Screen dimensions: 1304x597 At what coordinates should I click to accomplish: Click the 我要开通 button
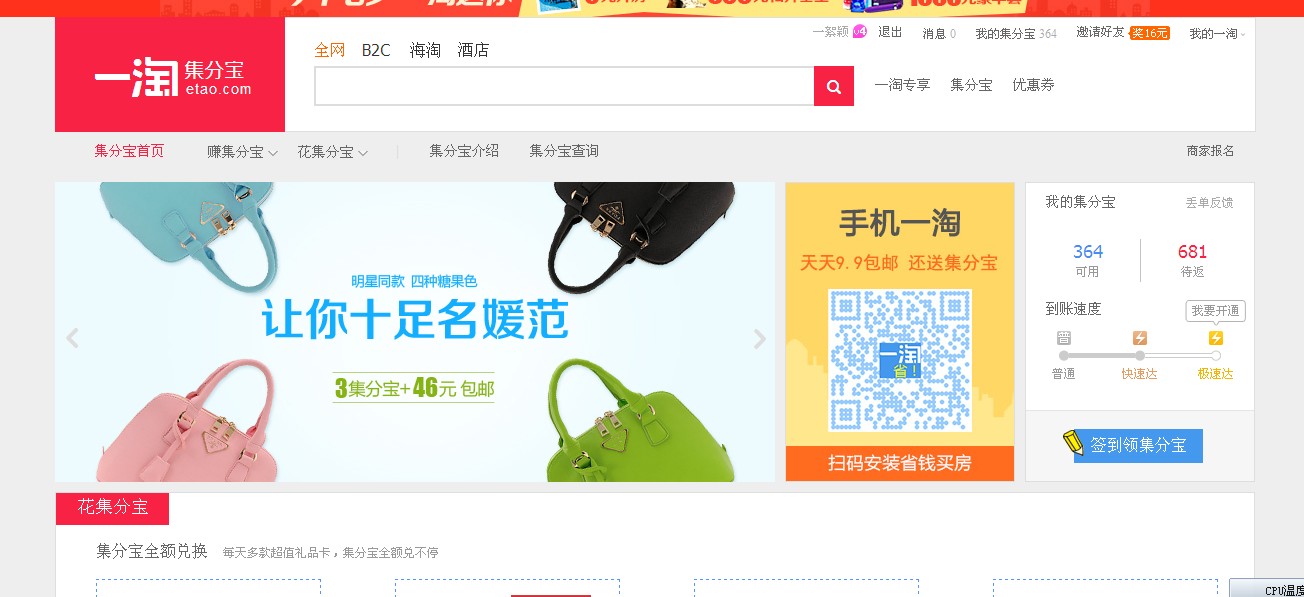(x=1216, y=311)
